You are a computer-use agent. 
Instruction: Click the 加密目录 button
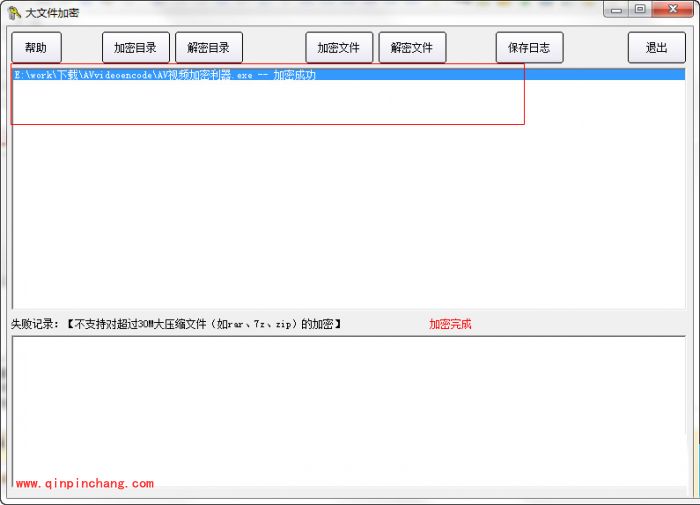coord(136,47)
